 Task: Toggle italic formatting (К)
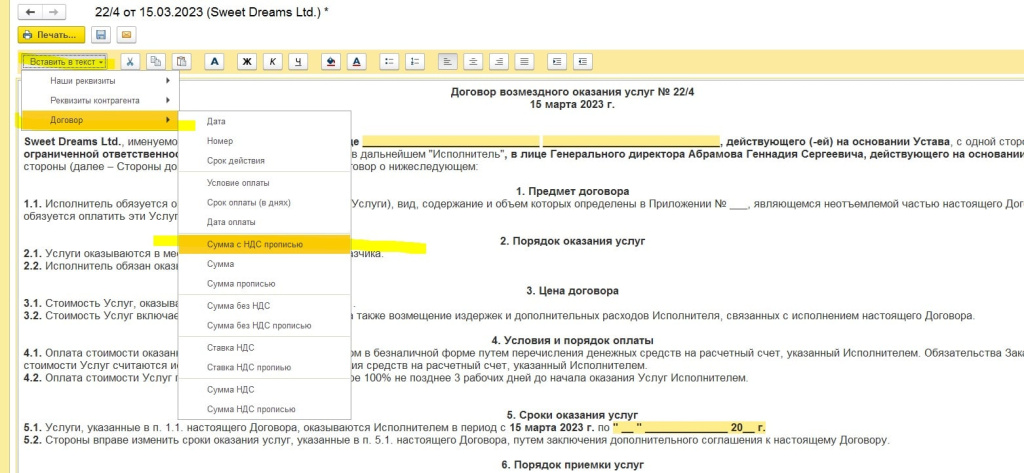[x=272, y=61]
